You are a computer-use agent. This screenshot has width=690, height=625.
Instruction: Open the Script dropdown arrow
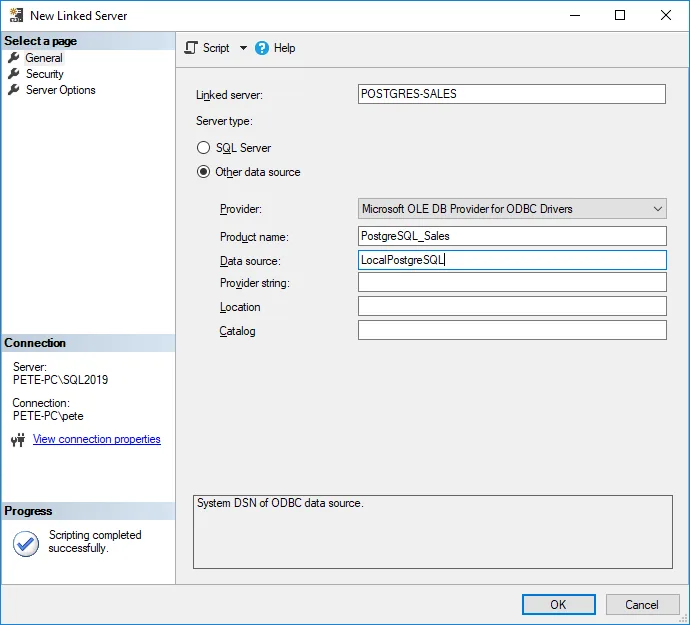coord(243,48)
